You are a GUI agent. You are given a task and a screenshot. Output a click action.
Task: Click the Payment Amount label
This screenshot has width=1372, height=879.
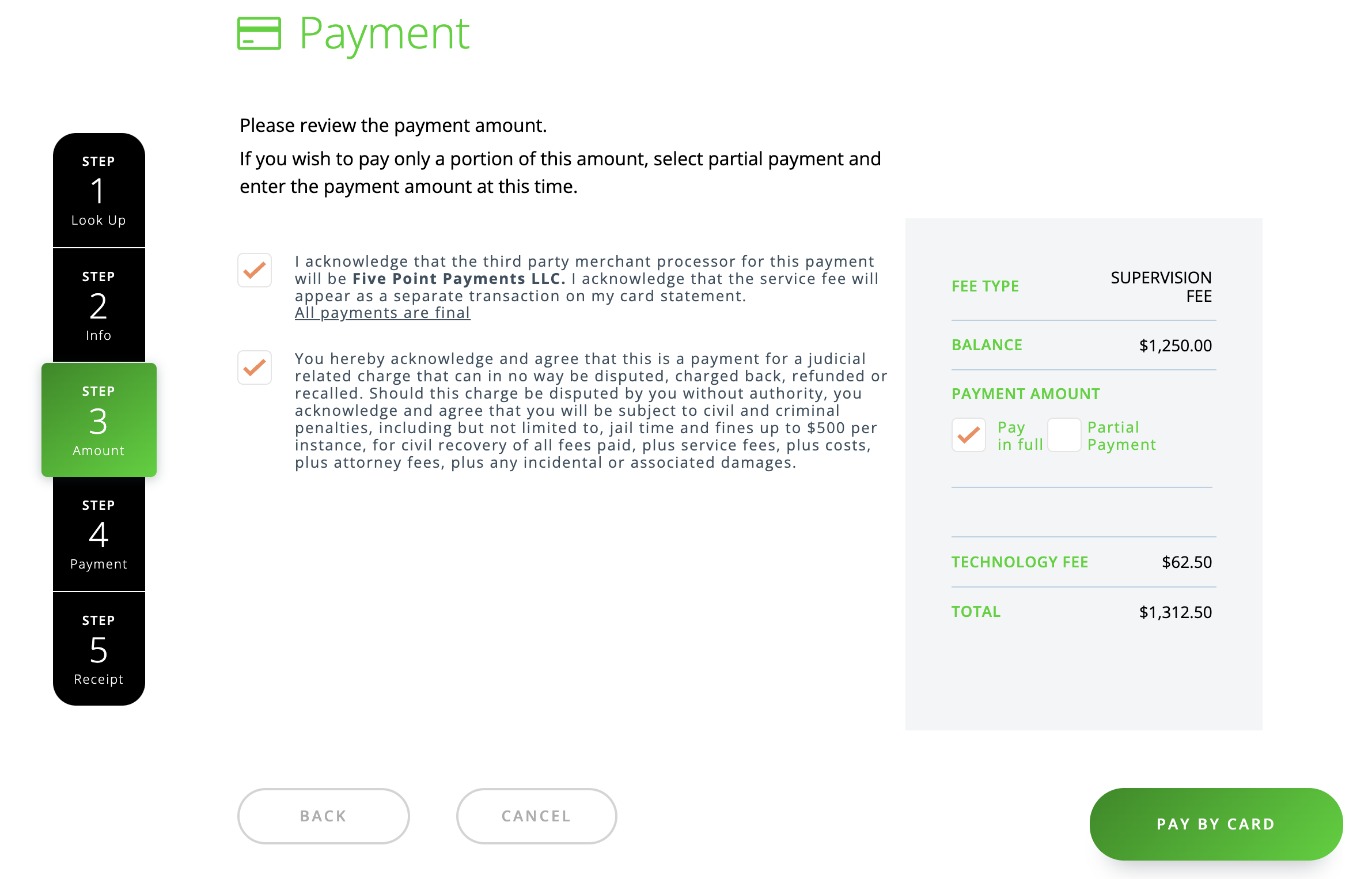point(1026,394)
